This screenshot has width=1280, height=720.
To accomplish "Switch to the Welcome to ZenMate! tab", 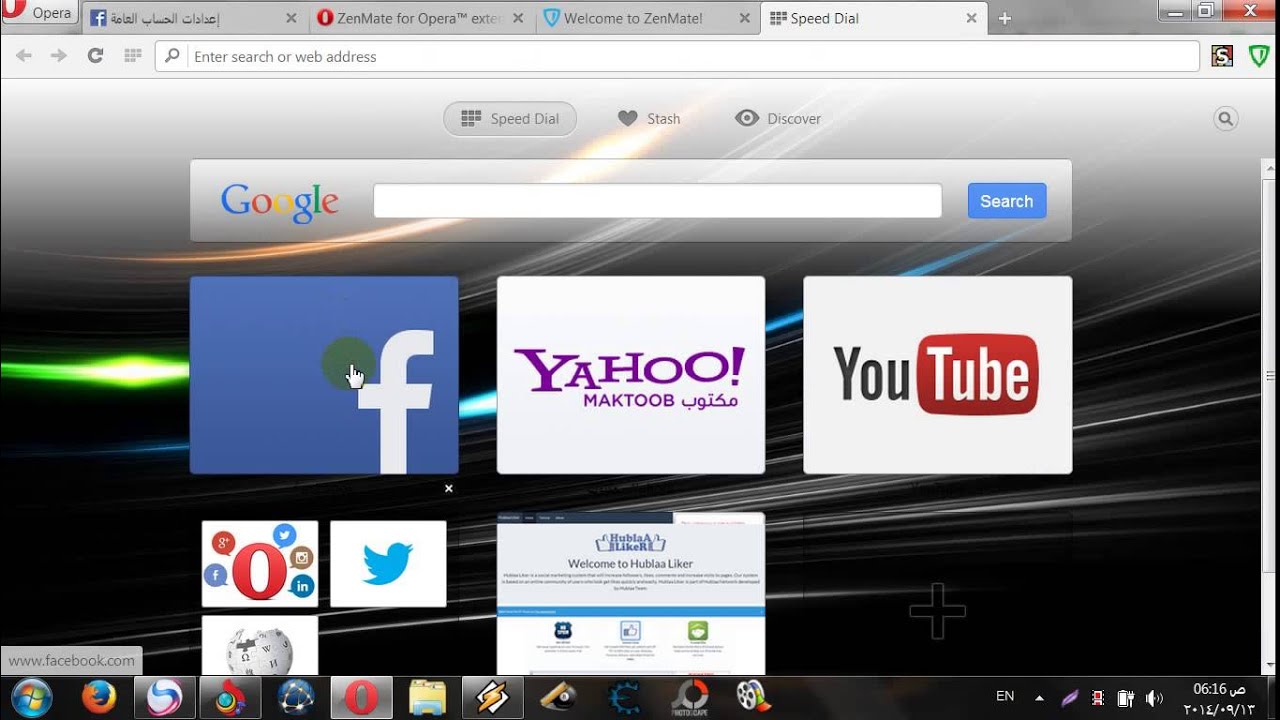I will [x=646, y=18].
